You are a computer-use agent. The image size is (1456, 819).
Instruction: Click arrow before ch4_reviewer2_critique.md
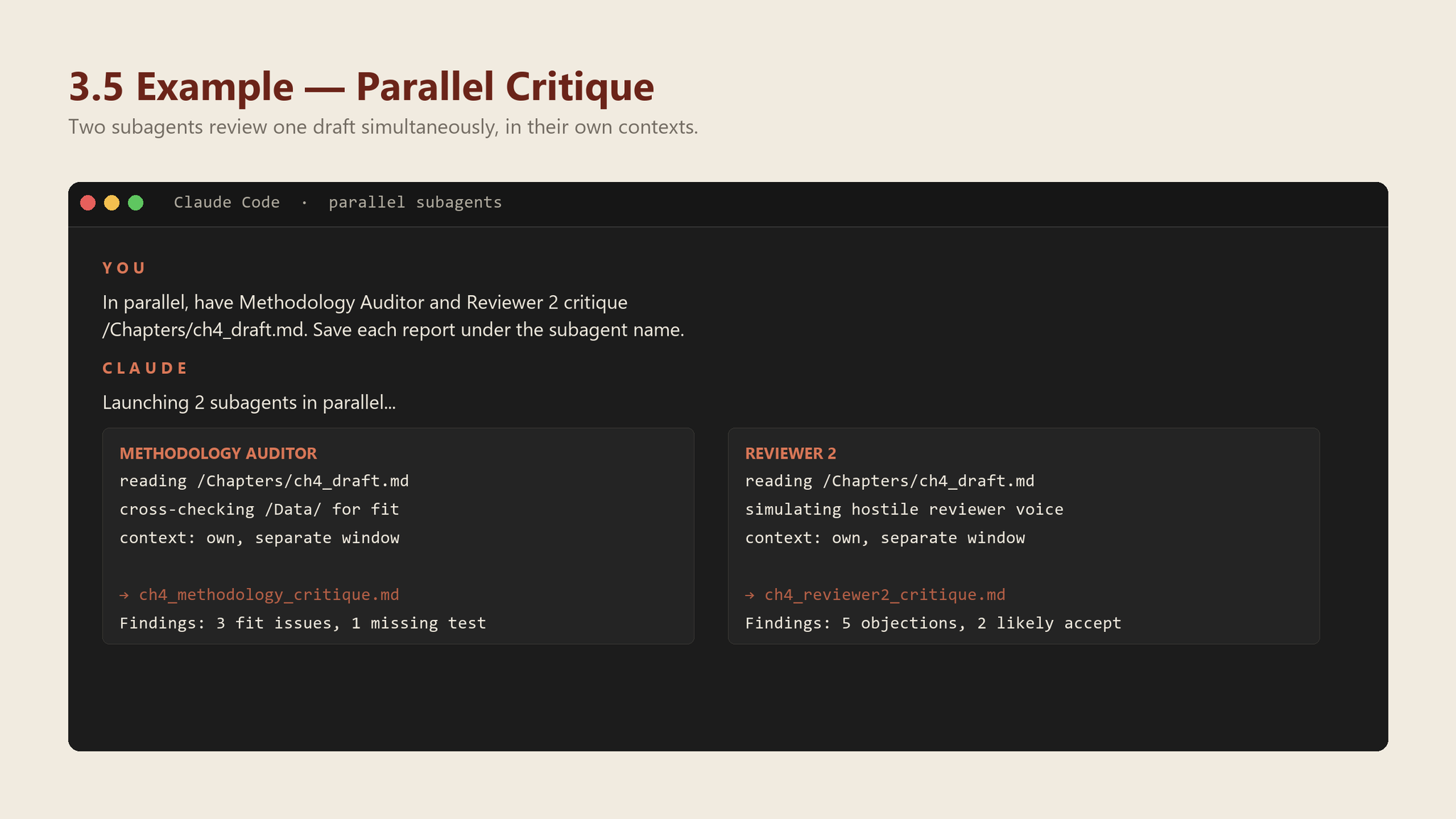750,595
